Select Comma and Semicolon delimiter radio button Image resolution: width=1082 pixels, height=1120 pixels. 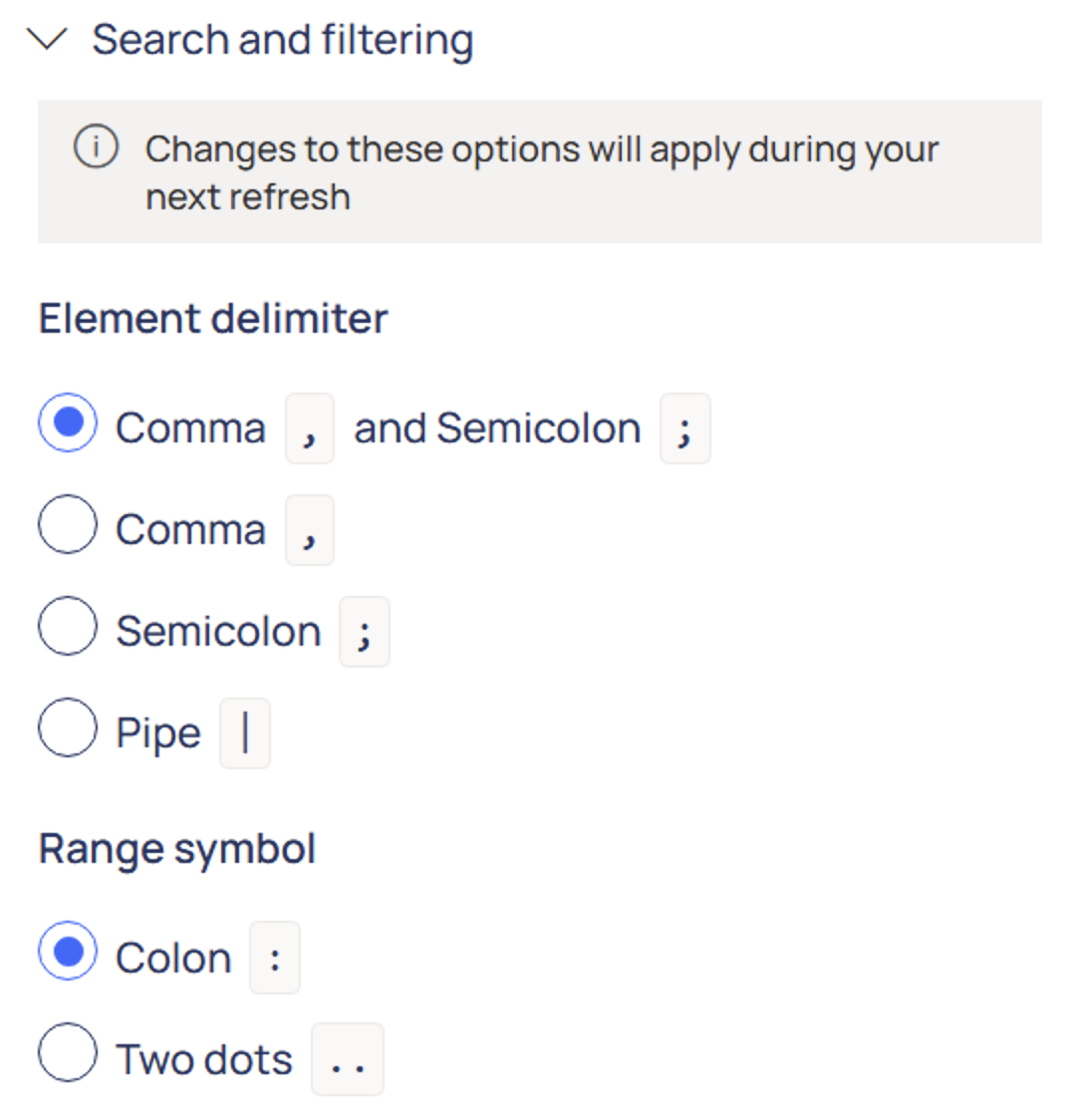click(68, 423)
